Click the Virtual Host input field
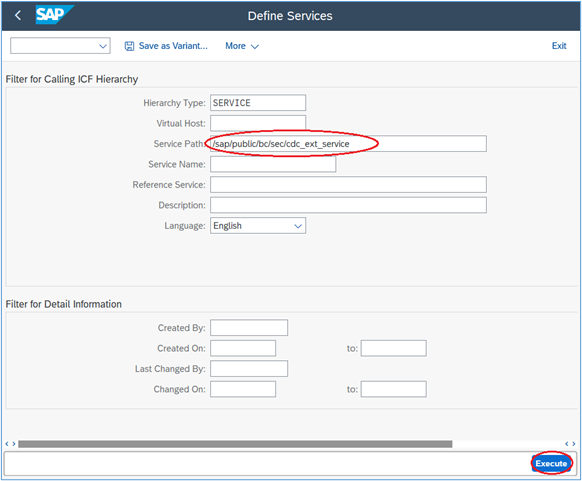Viewport: 582px width, 481px height. (x=258, y=123)
